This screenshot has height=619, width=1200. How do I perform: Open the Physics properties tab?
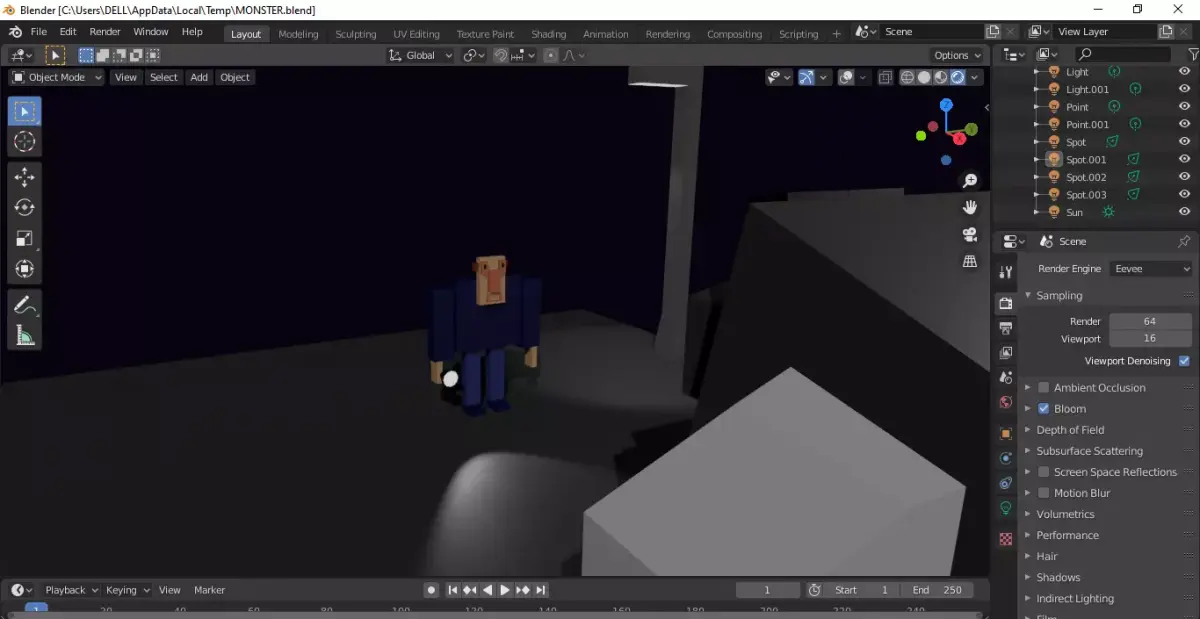pos(1006,458)
